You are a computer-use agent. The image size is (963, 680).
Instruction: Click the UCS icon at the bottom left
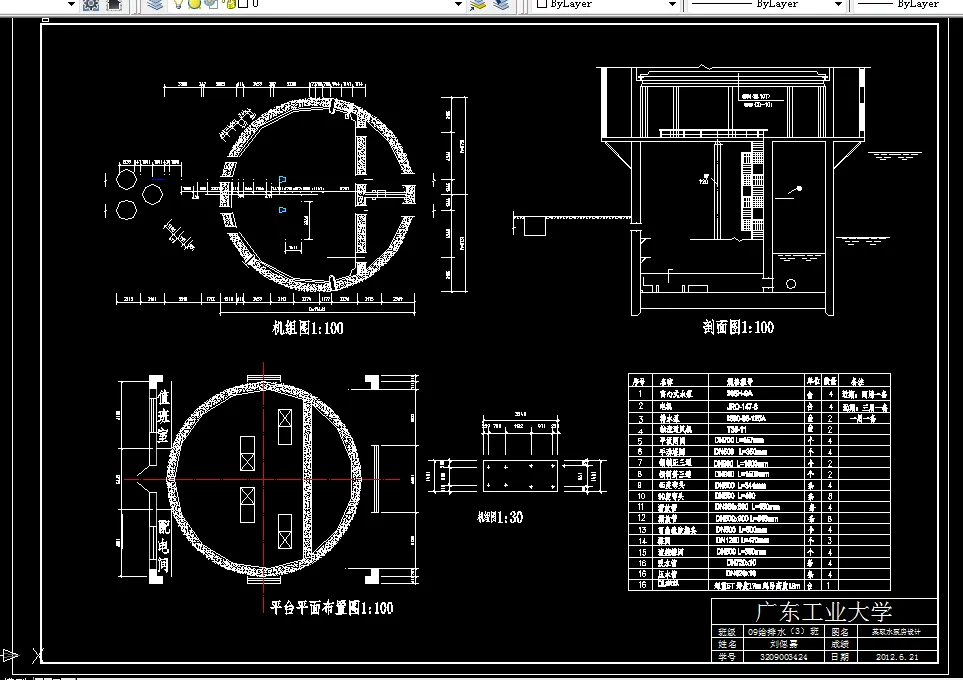point(21,655)
